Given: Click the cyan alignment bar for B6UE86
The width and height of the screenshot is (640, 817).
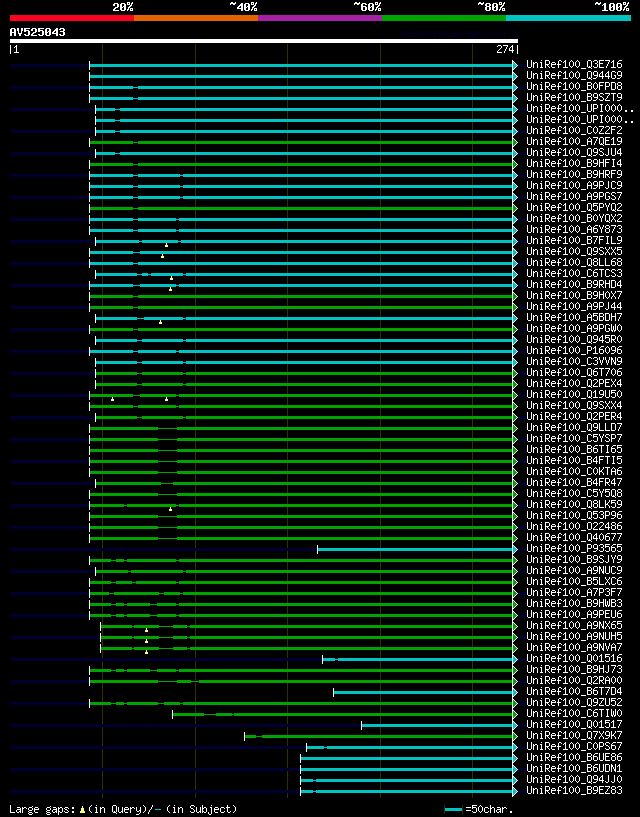Looking at the screenshot, I should pos(407,758).
